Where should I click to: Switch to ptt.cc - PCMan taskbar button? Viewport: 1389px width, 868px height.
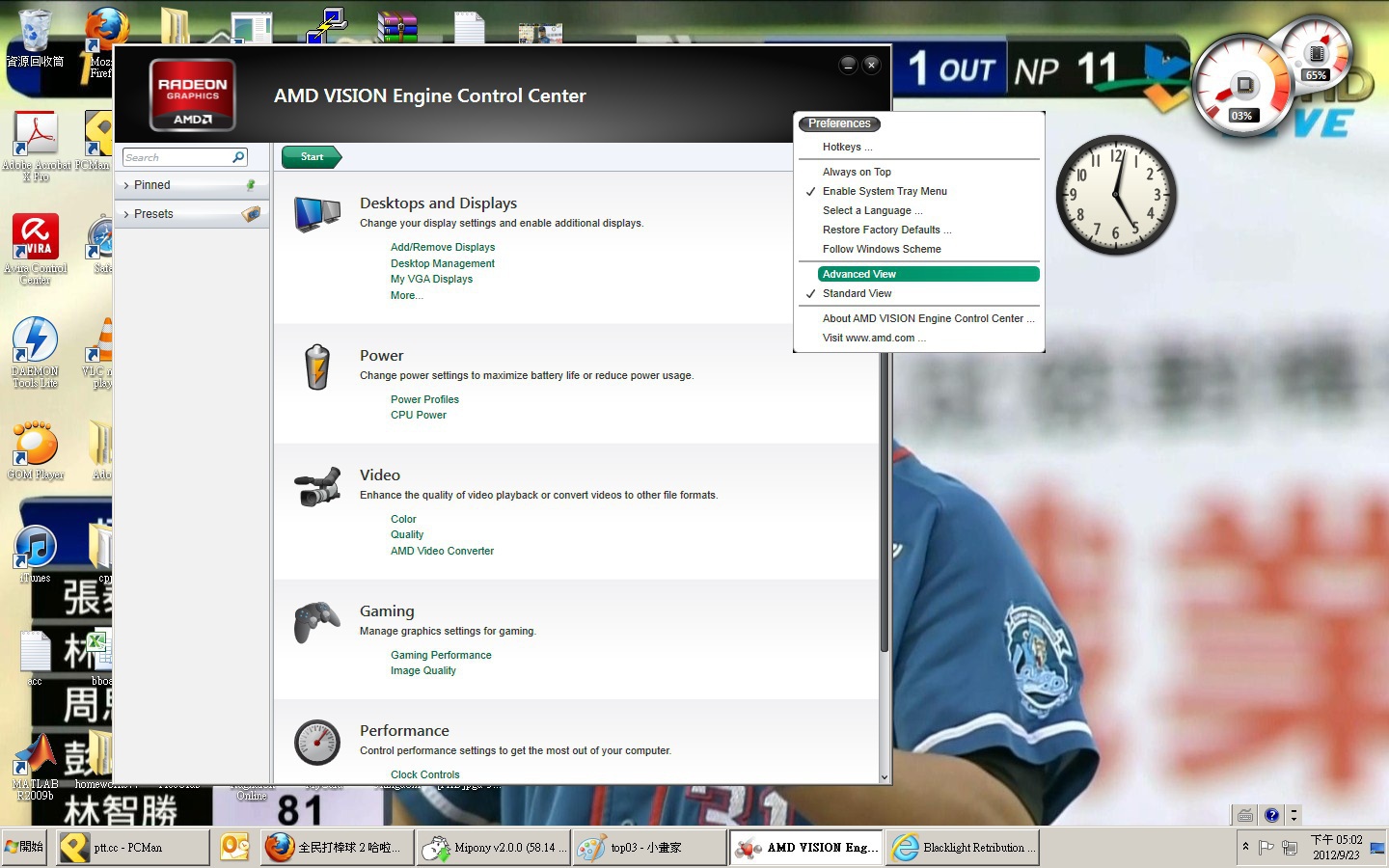click(133, 848)
